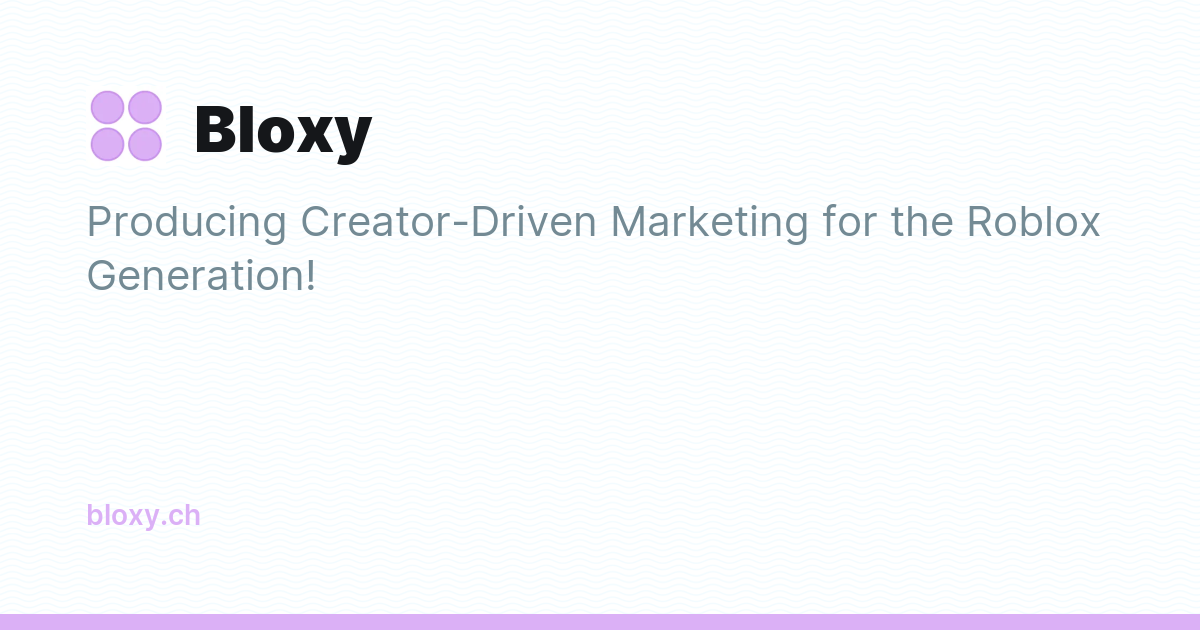Select the word Generation! on the second line
Image resolution: width=1200 pixels, height=630 pixels.
[x=201, y=275]
